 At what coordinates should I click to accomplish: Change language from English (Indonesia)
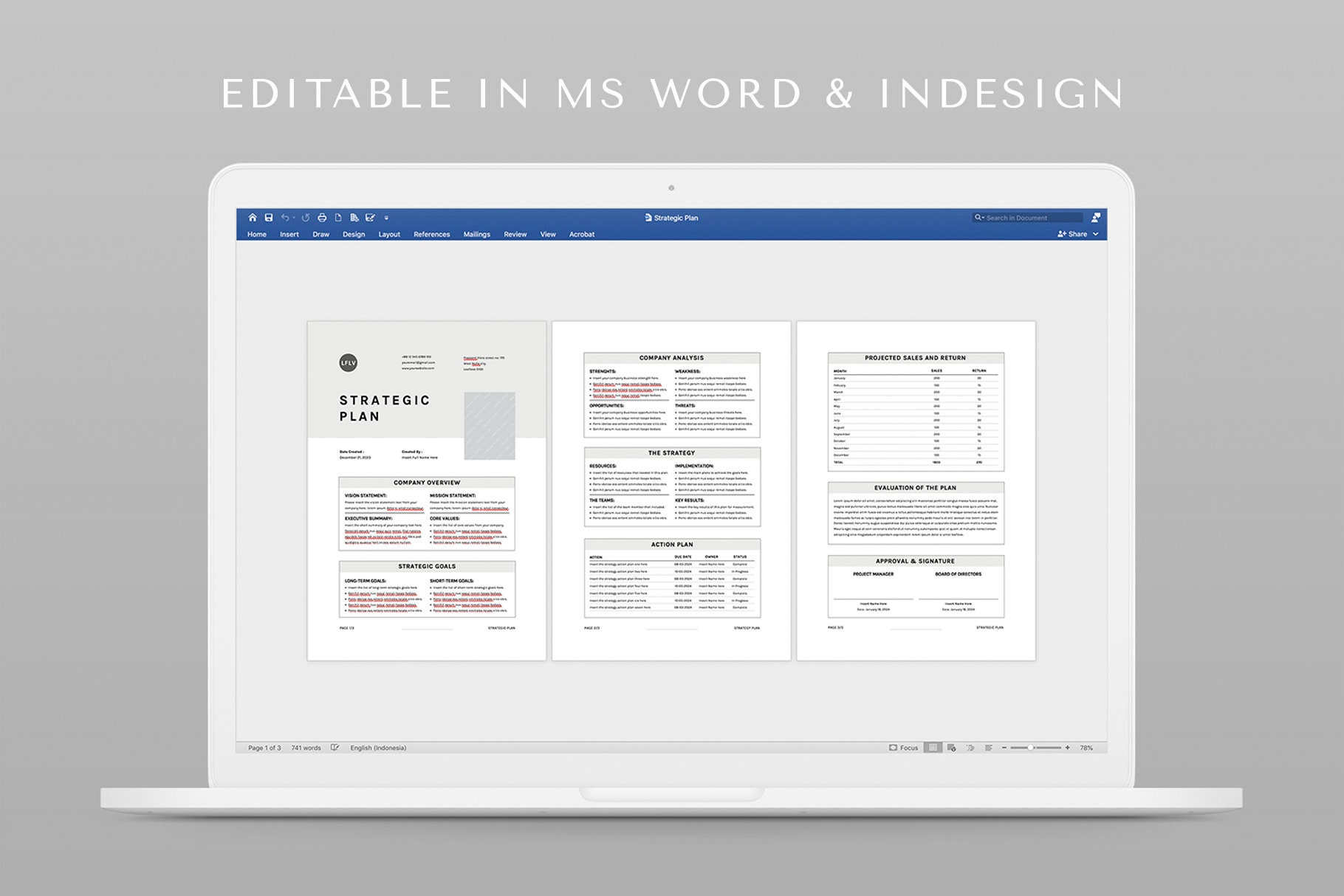point(378,748)
